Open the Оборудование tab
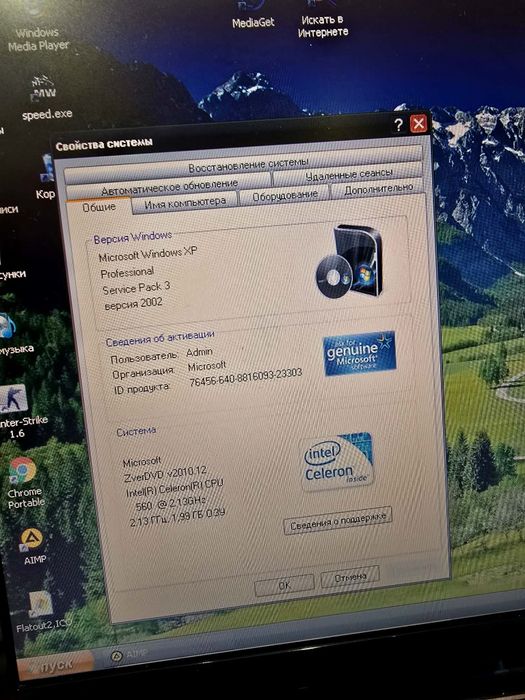525x700 pixels. pos(285,195)
